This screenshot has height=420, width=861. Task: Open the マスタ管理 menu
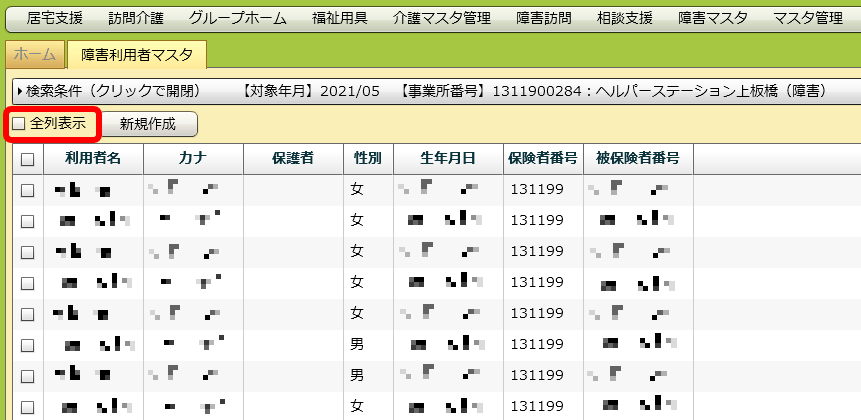click(x=808, y=18)
